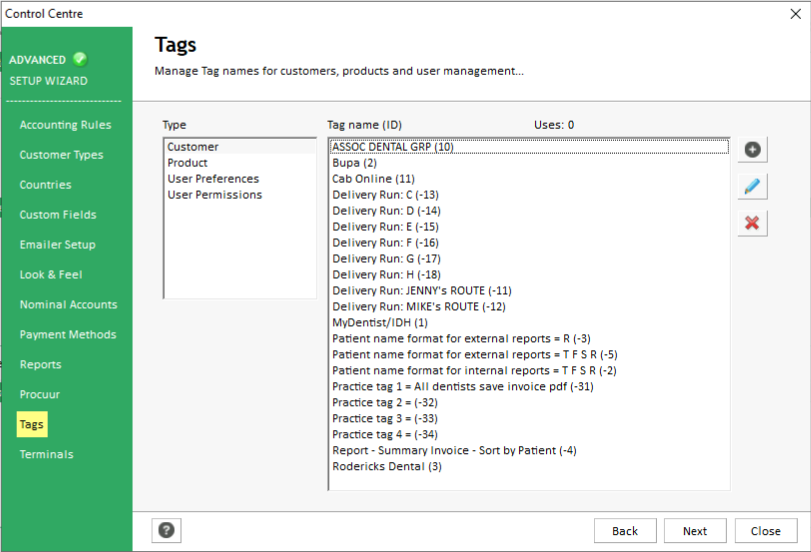Select Delivery Run: G (-17)
Image resolution: width=811 pixels, height=552 pixels.
(x=529, y=259)
